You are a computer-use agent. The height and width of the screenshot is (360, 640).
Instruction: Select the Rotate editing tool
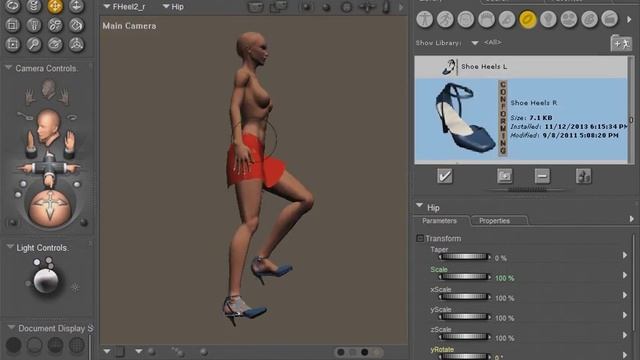click(12, 6)
